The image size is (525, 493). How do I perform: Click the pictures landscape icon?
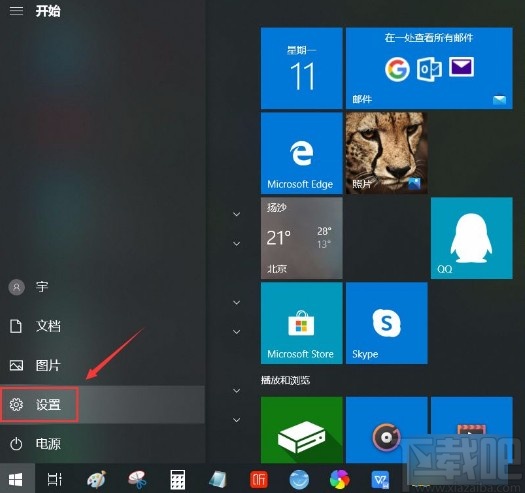[16, 365]
